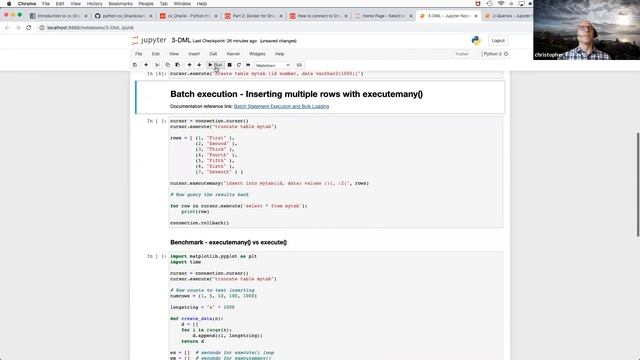Click the Jupyter logo to go home
640x360 pixels.
149,40
